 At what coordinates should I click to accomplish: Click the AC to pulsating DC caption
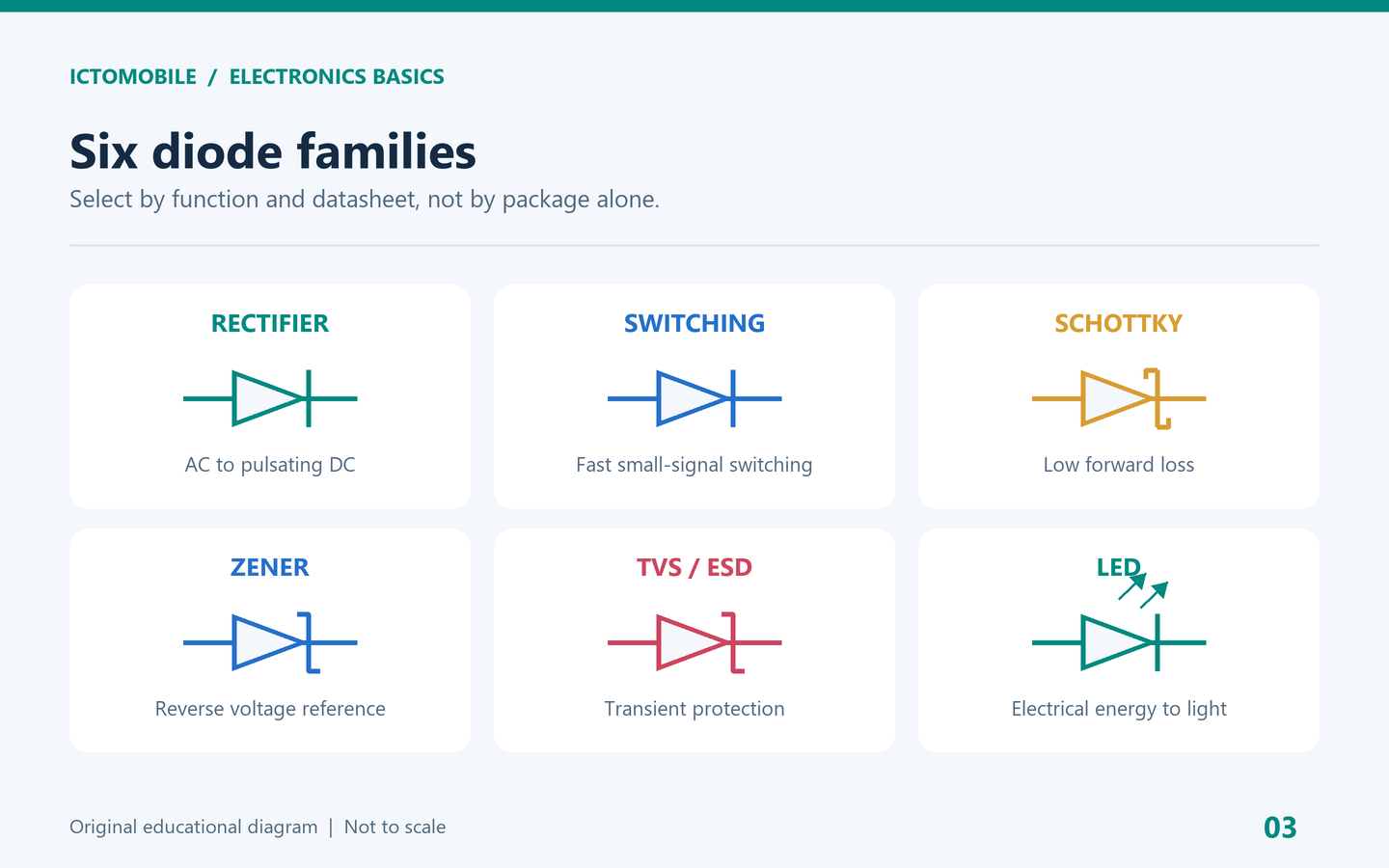tap(270, 465)
